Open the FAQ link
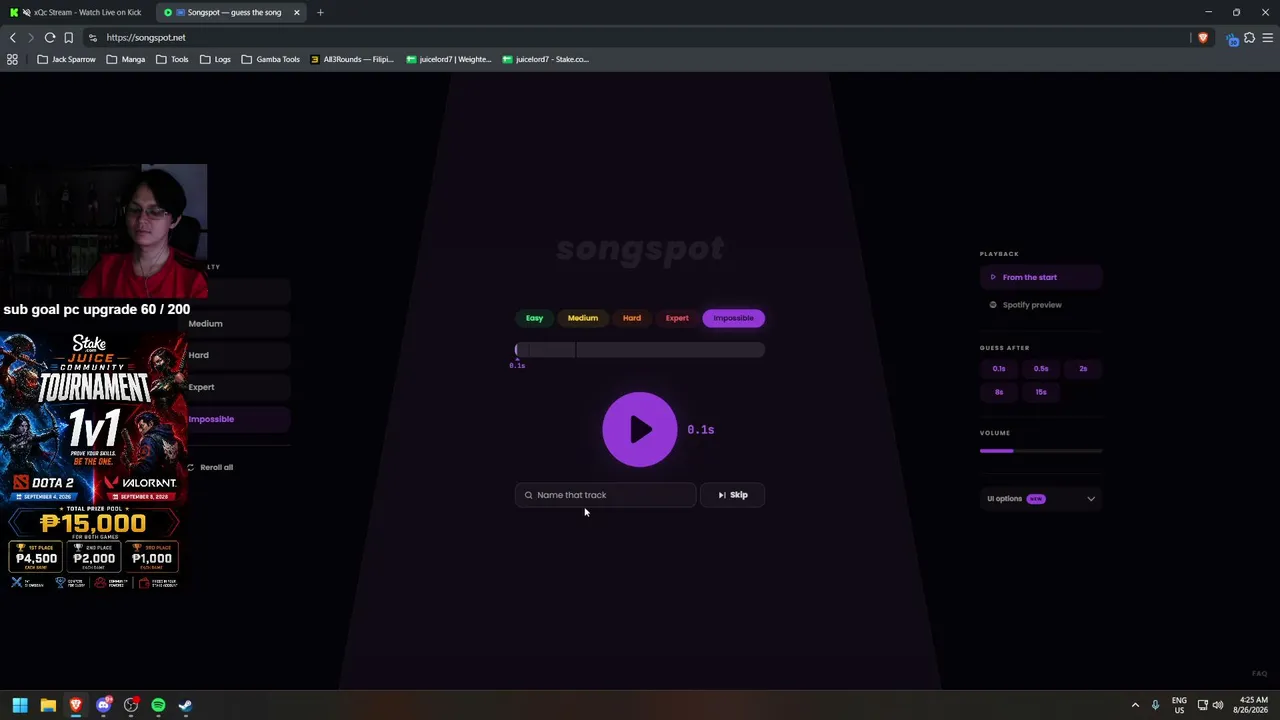Screen dimensions: 1280x720 tap(1259, 674)
